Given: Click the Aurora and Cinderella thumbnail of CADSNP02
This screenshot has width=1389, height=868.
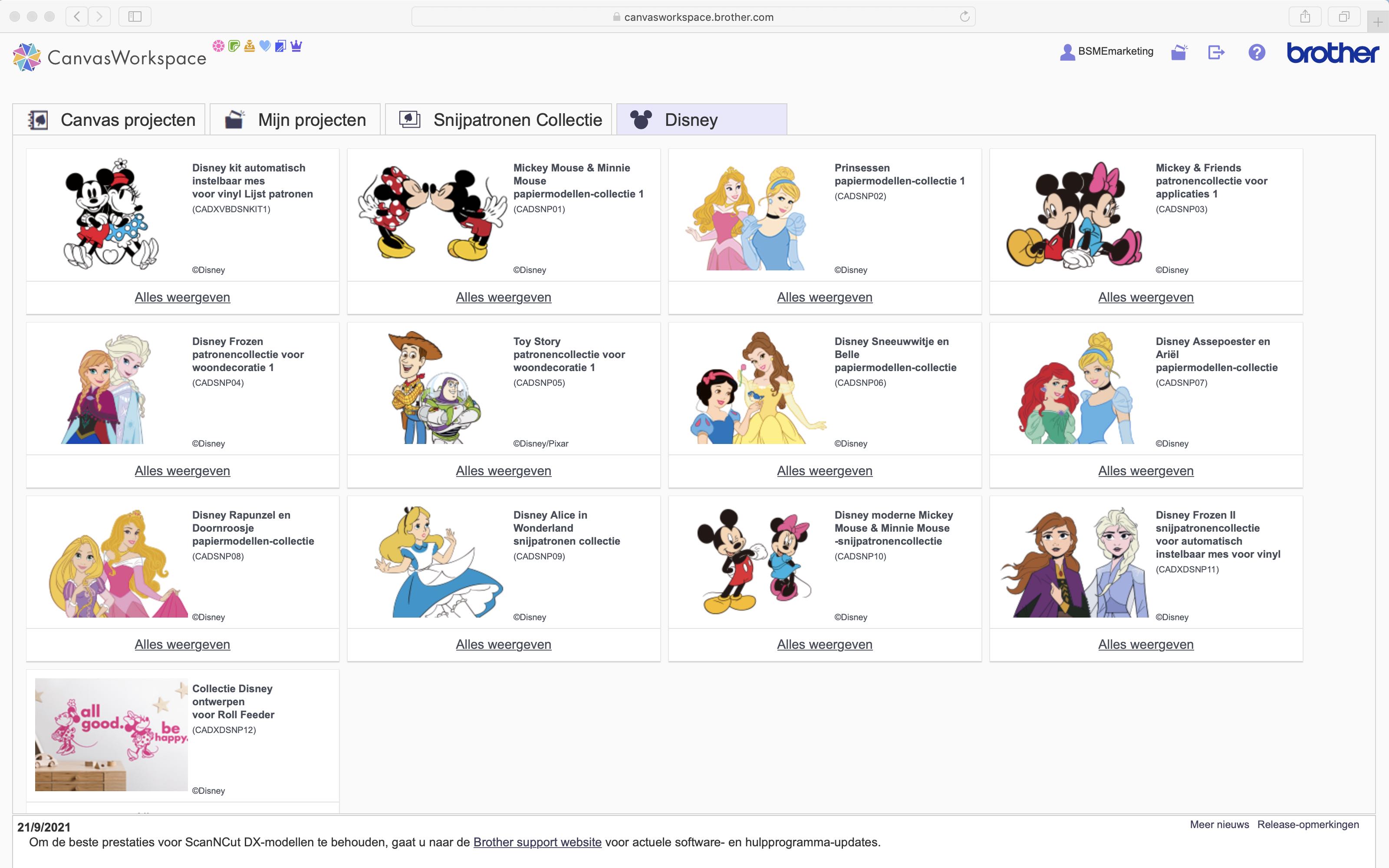Looking at the screenshot, I should click(746, 218).
